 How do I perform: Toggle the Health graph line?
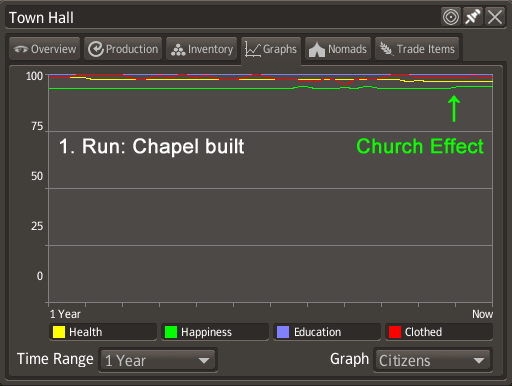tap(103, 332)
